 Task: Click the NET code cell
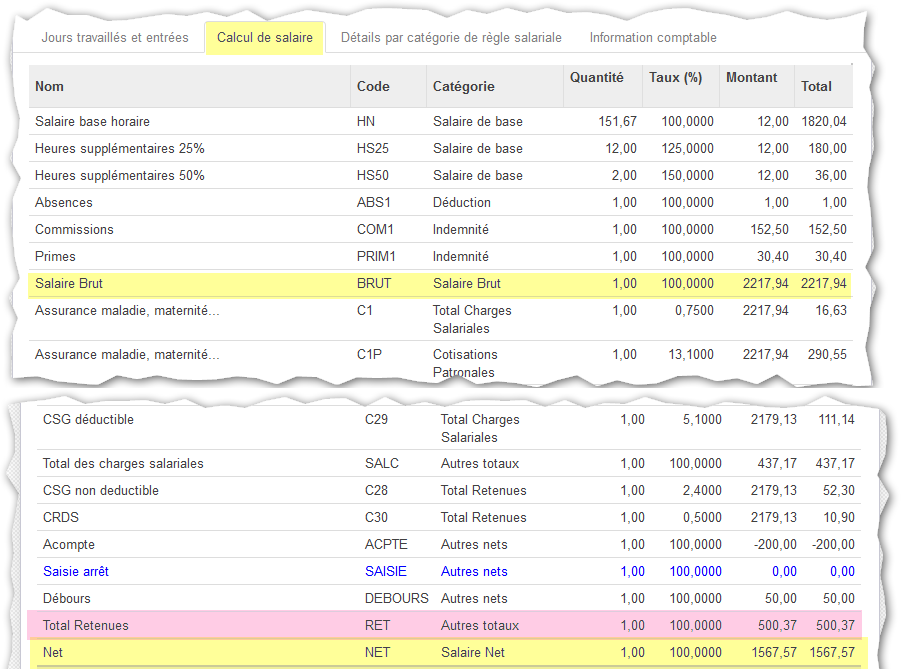pos(377,653)
